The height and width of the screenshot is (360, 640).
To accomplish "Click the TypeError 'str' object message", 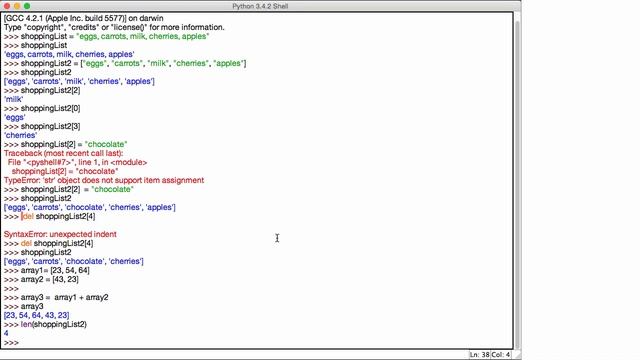I will pos(104,180).
